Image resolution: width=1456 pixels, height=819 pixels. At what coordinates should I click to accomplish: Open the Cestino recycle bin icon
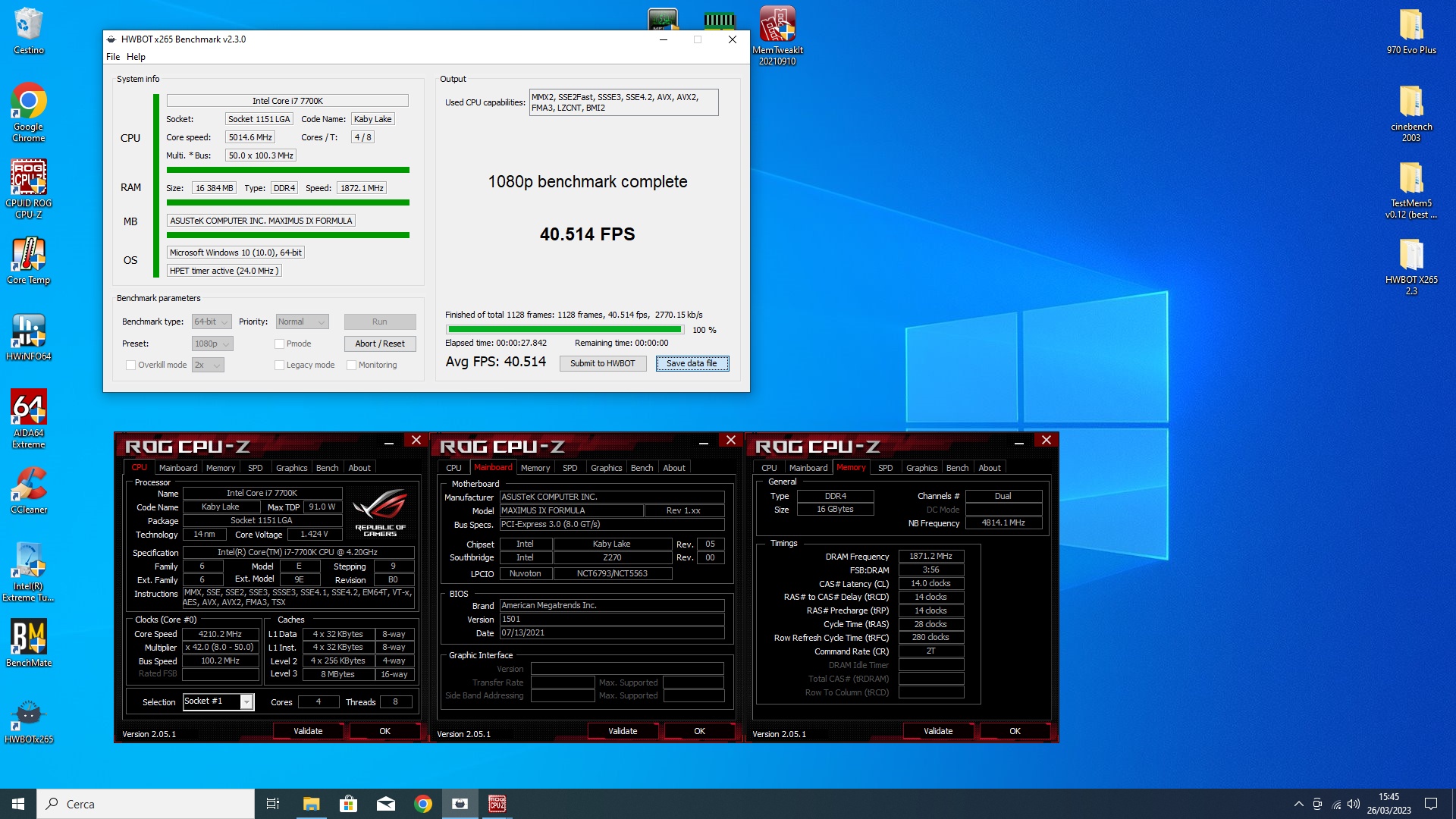pos(29,30)
